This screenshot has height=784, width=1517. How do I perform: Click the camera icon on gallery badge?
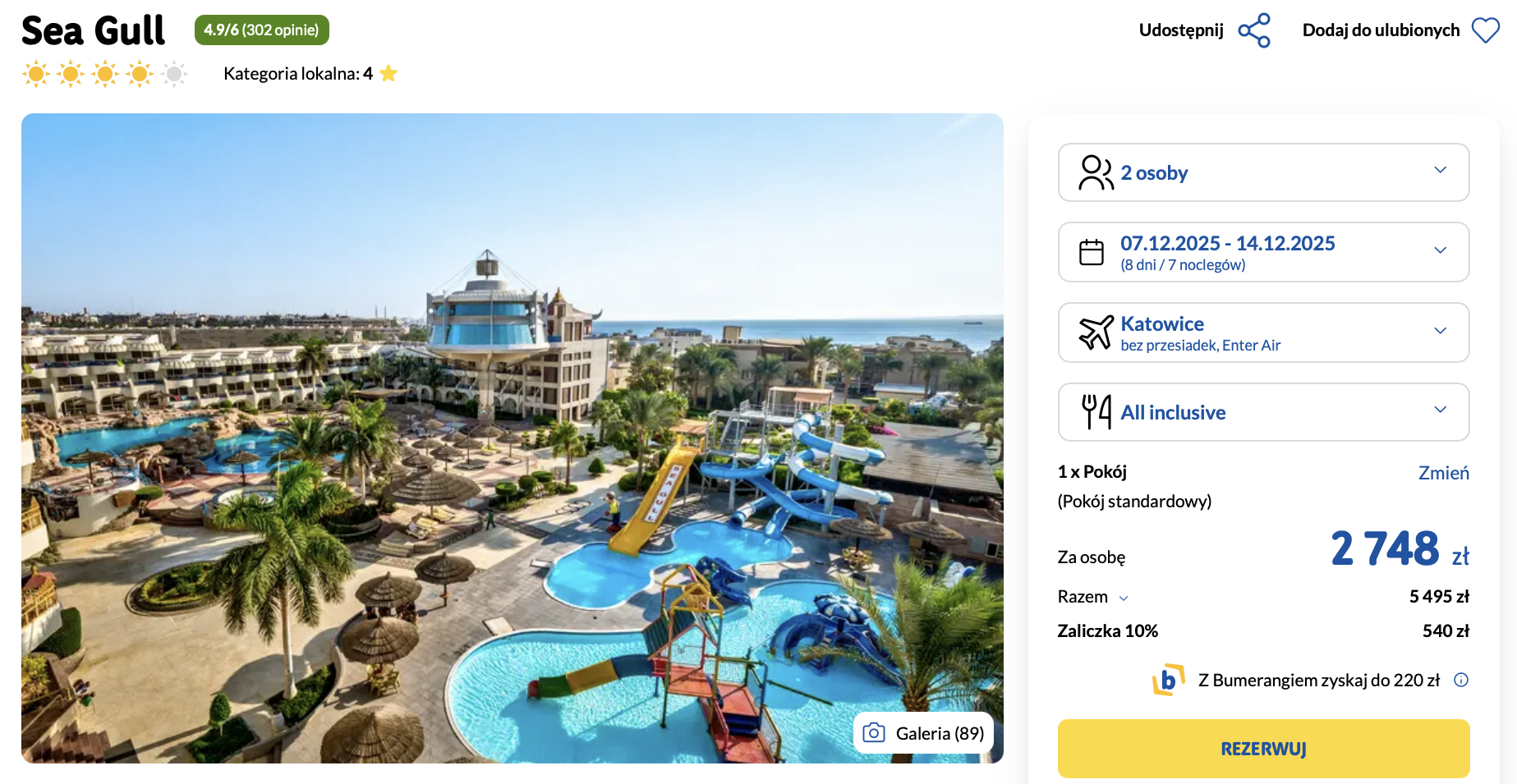point(874,732)
